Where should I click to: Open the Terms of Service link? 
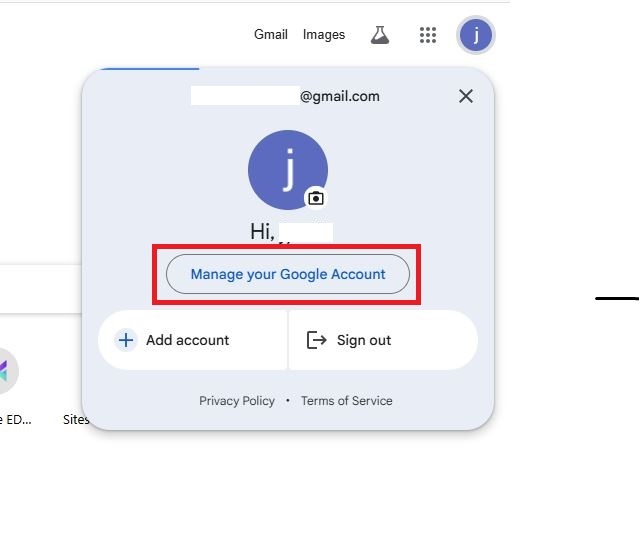(347, 401)
